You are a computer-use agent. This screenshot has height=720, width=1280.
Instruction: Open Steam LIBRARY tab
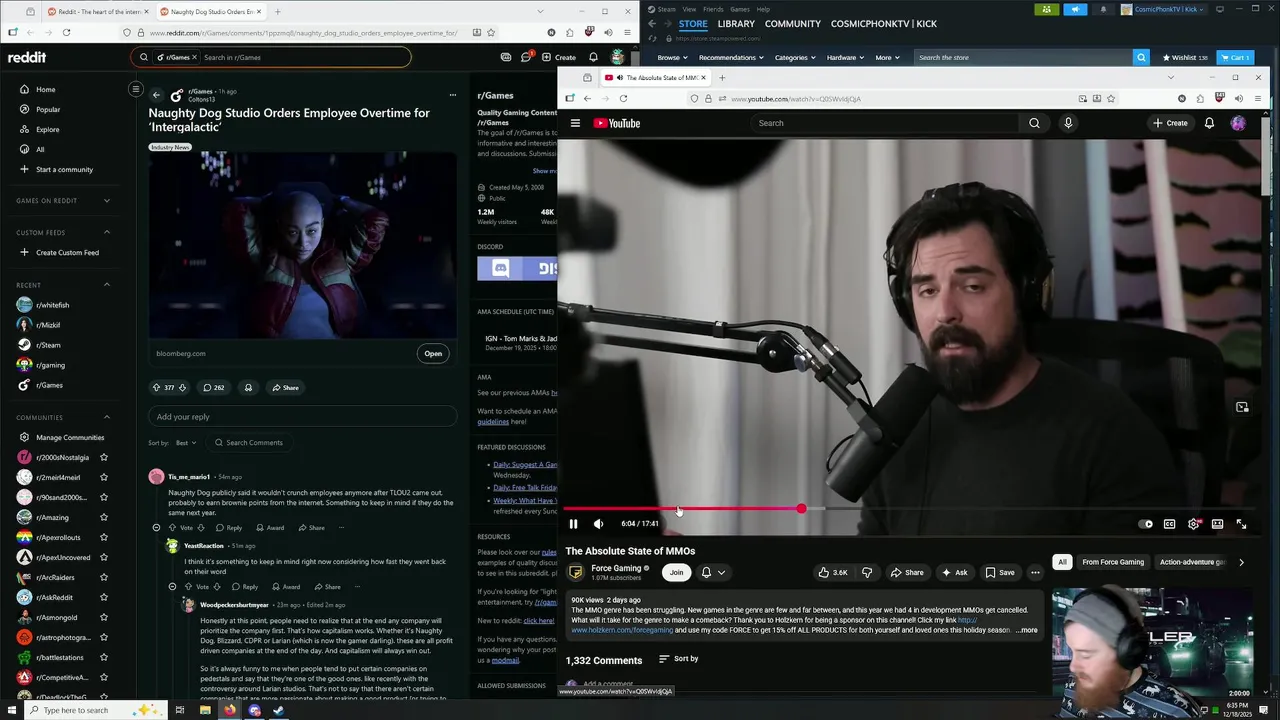coord(736,24)
